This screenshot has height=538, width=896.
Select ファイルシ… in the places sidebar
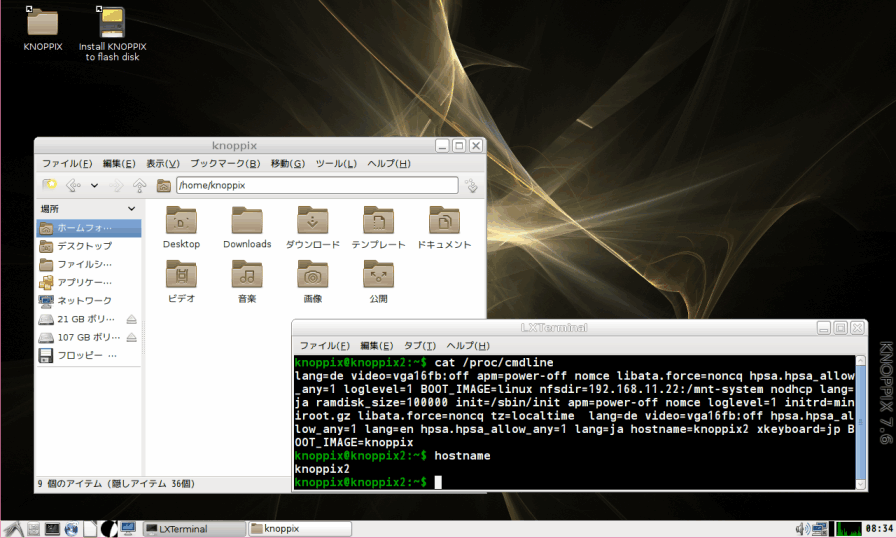[89, 264]
